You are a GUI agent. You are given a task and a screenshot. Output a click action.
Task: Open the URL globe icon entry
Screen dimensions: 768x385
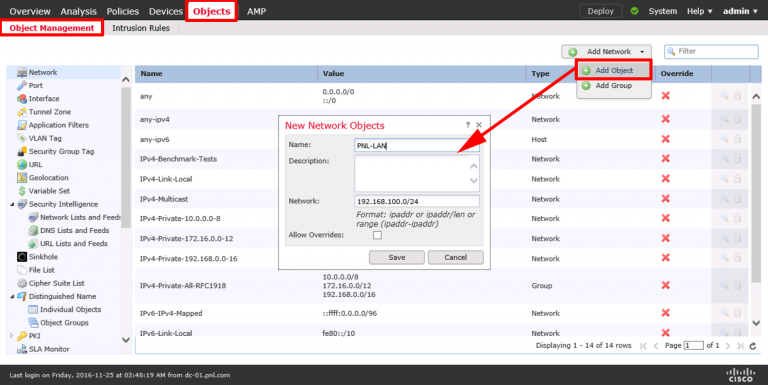point(22,165)
